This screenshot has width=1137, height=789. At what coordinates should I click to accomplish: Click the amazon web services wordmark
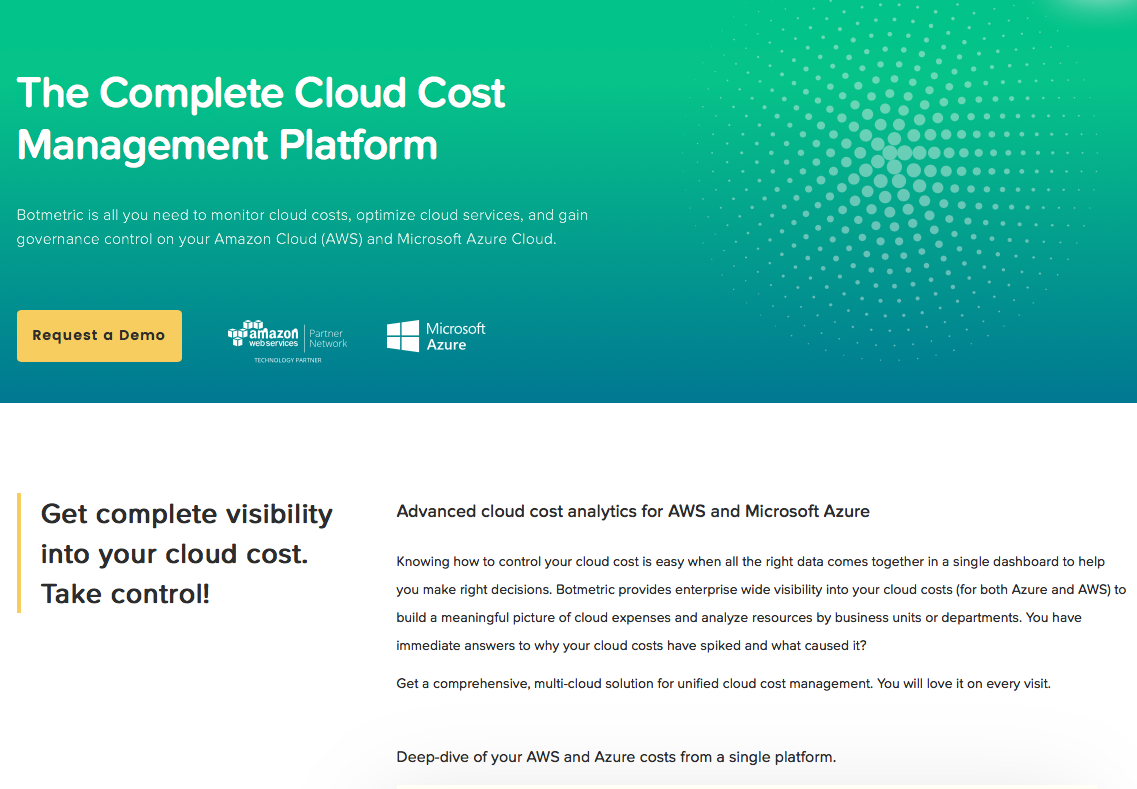(273, 336)
